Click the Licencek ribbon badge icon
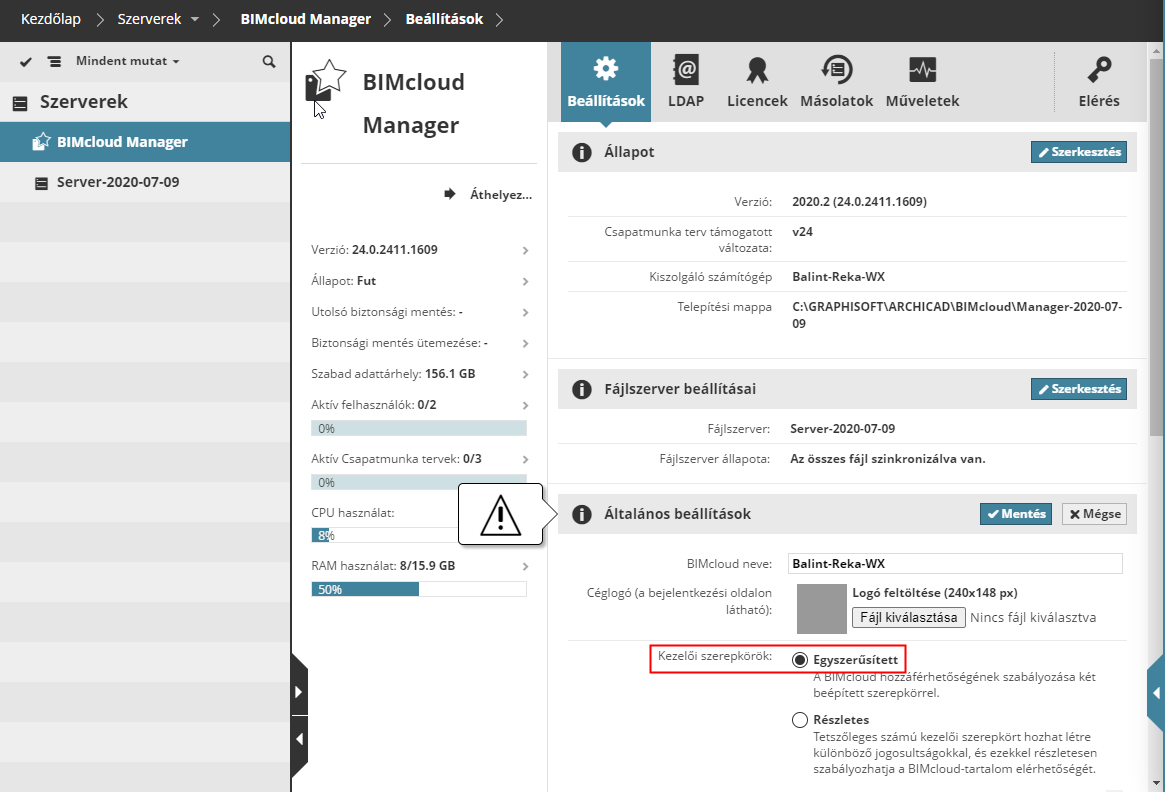Screen dimensions: 1165x792 click(757, 70)
